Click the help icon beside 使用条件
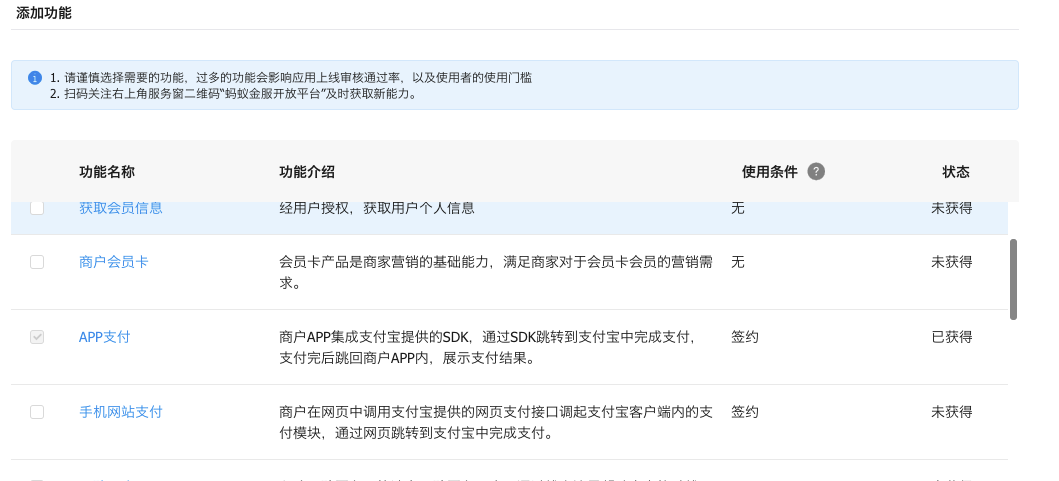The width and height of the screenshot is (1059, 481). click(816, 172)
